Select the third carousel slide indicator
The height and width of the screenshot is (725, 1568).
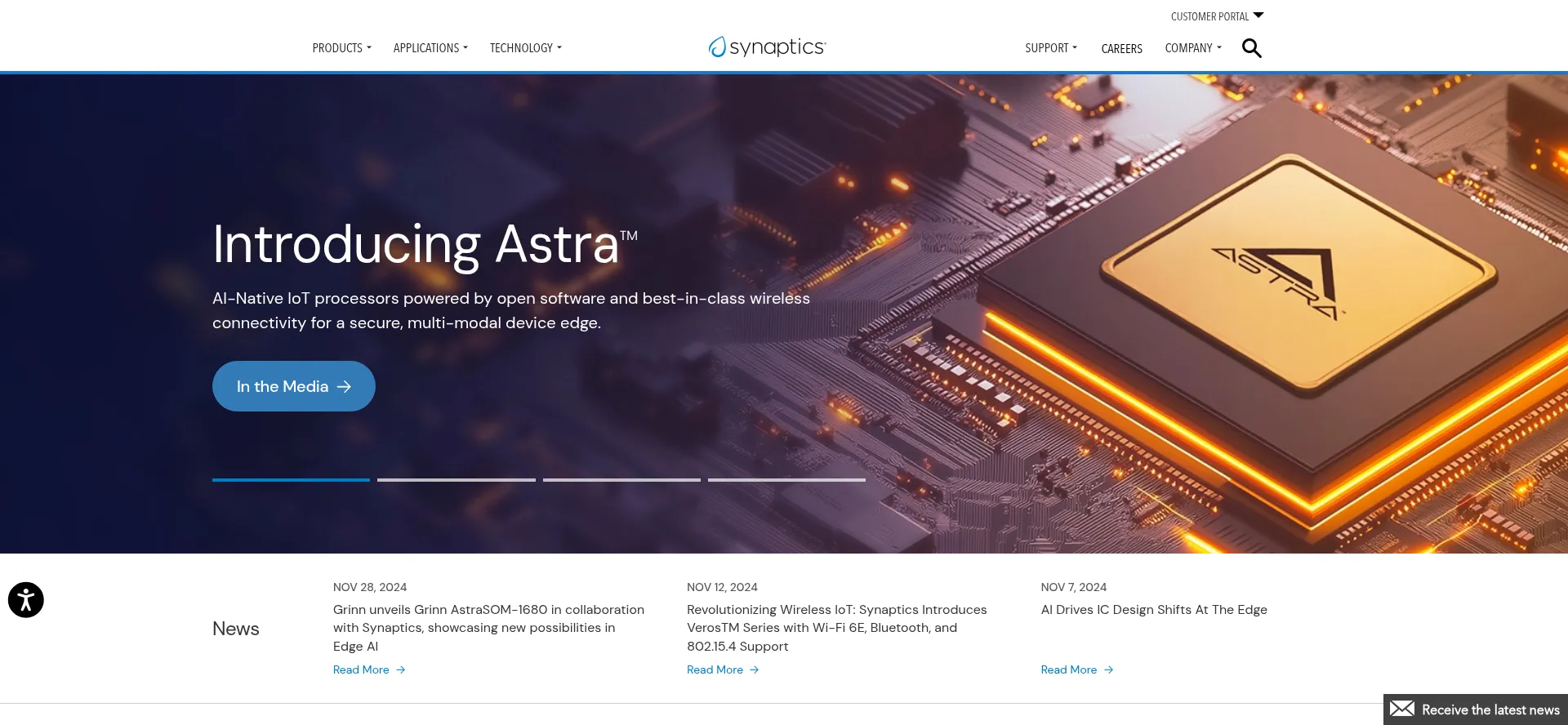point(621,480)
